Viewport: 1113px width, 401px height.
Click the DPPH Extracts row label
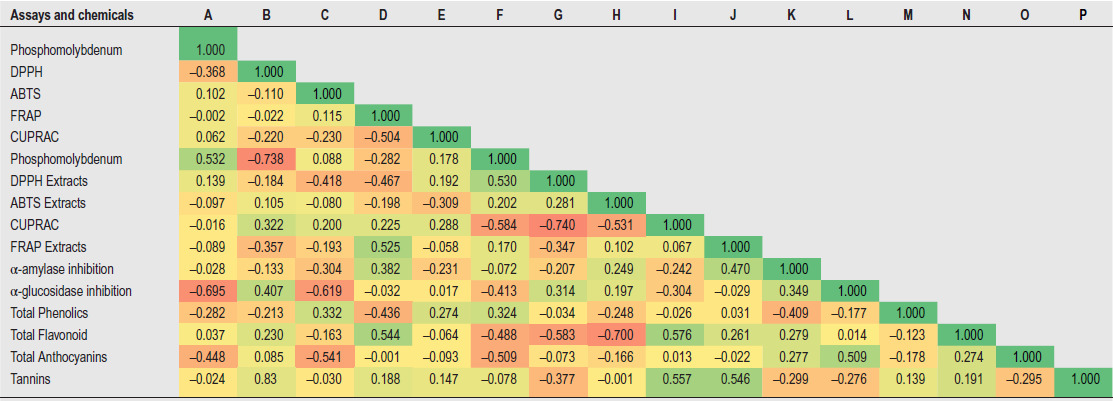pos(49,181)
